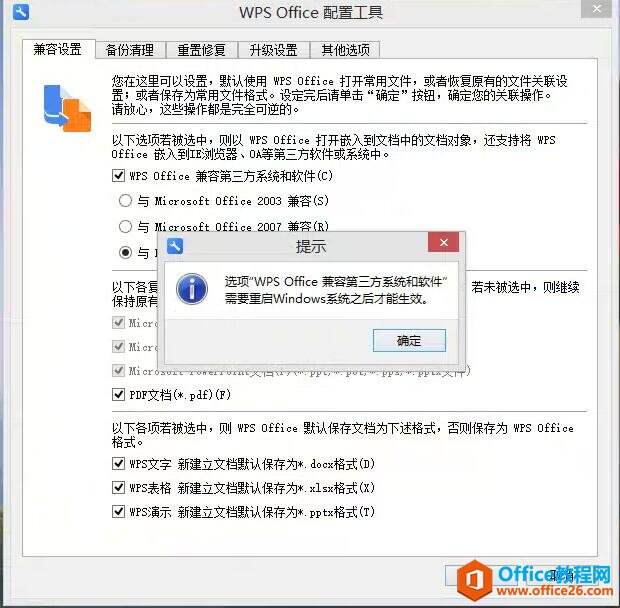Click the wrench icon in 提示 dialog title
This screenshot has width=620, height=608.
(x=175, y=246)
